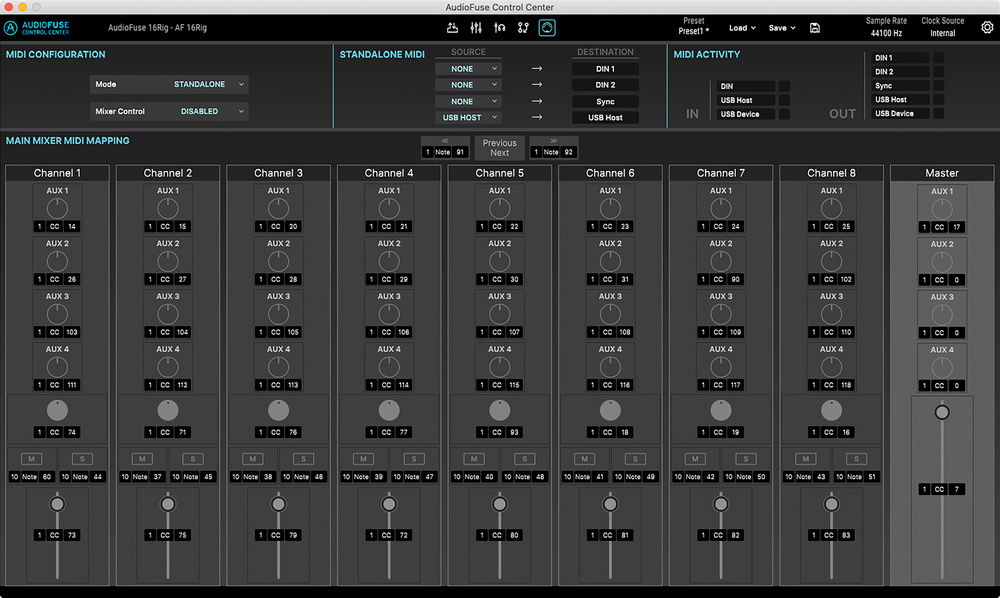
Task: Open the Save preset menu
Action: [x=781, y=28]
